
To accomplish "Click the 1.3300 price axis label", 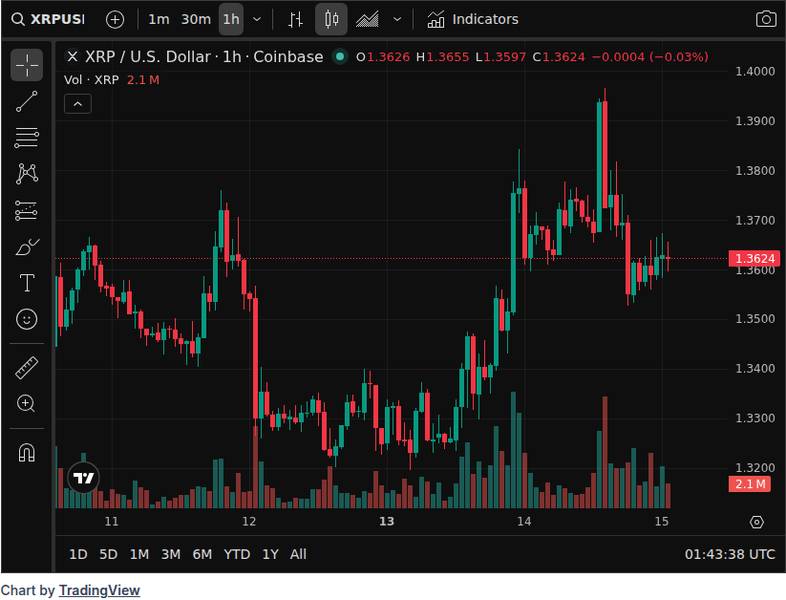I will (x=755, y=418).
